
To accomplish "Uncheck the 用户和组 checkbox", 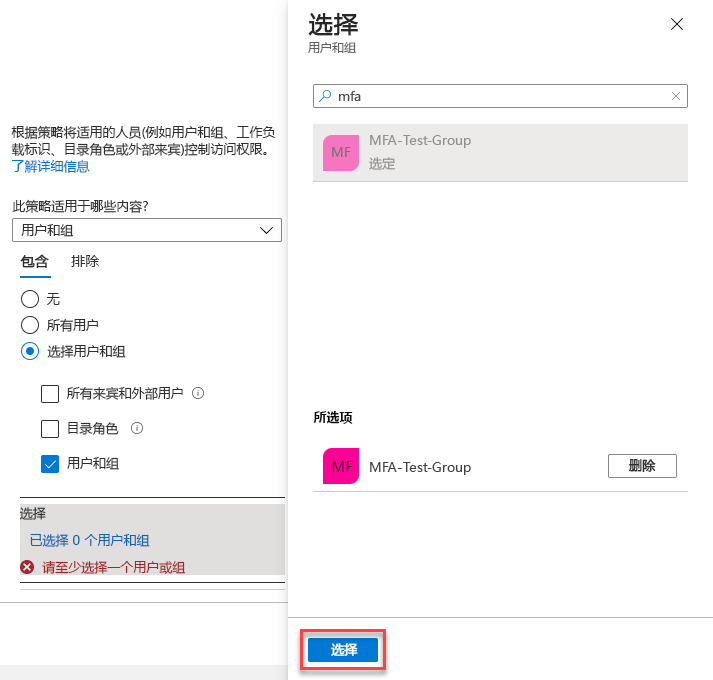I will point(50,464).
